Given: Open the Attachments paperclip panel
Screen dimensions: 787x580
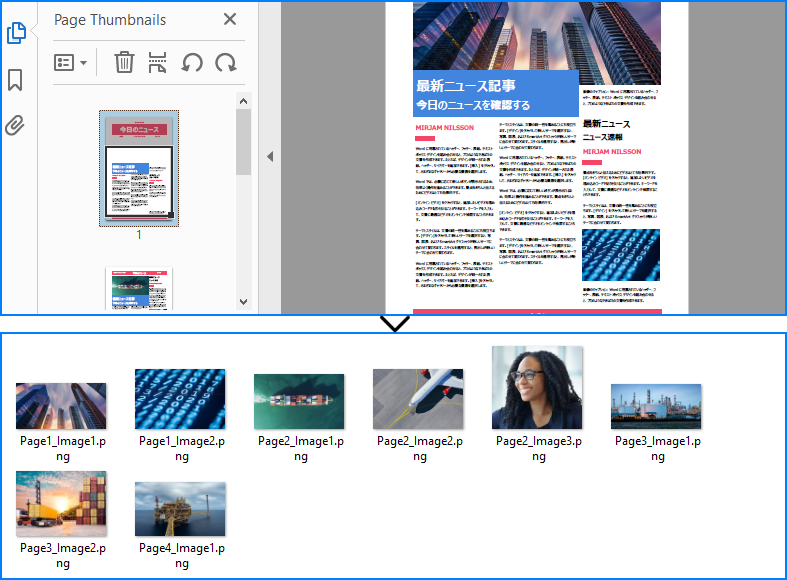Looking at the screenshot, I should [16, 125].
